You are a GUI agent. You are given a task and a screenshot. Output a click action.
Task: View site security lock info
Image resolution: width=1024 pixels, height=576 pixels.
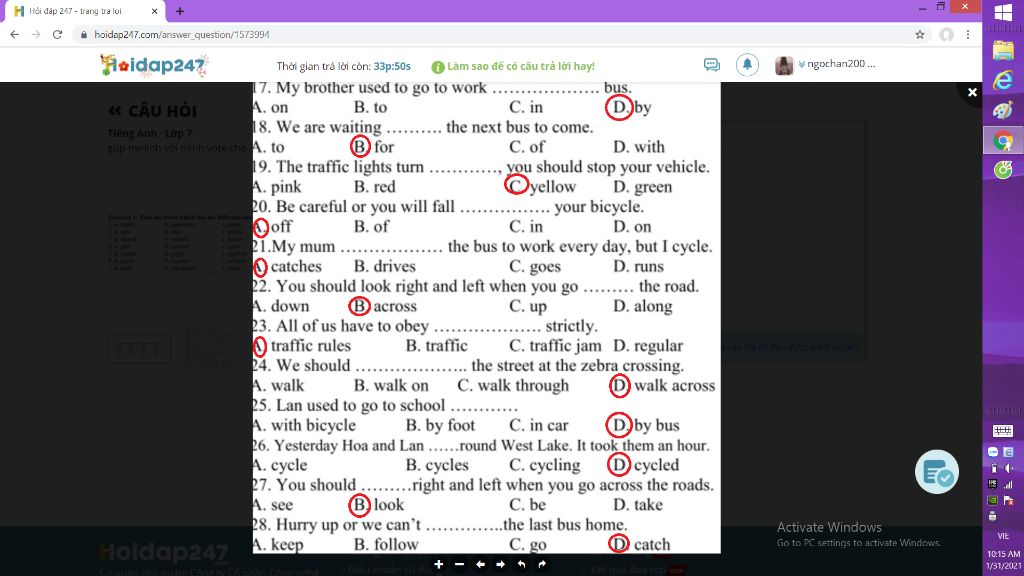pyautogui.click(x=84, y=35)
